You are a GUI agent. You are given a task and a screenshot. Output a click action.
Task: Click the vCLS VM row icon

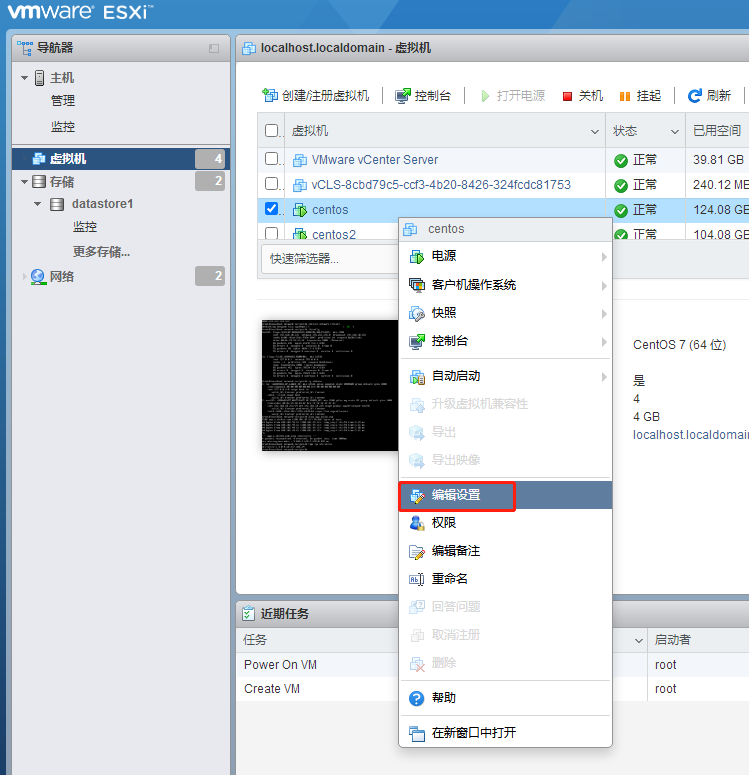300,185
